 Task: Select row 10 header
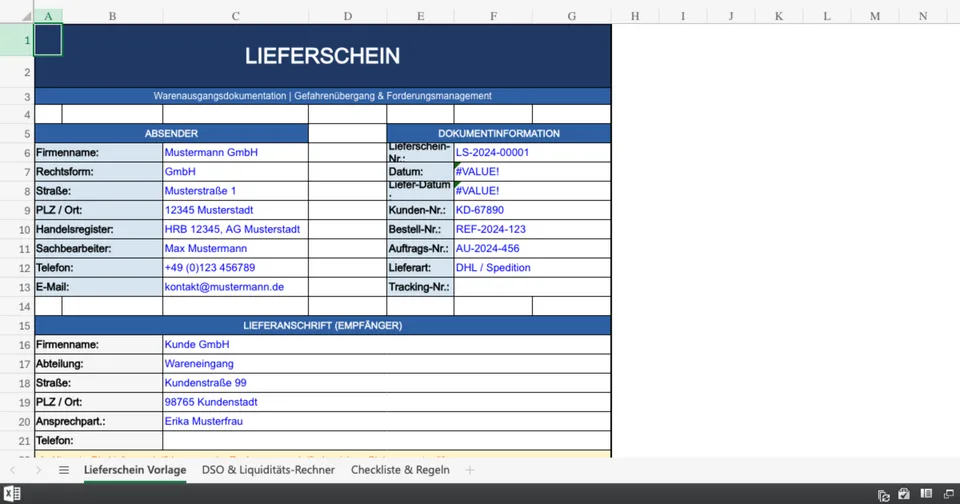(17, 230)
